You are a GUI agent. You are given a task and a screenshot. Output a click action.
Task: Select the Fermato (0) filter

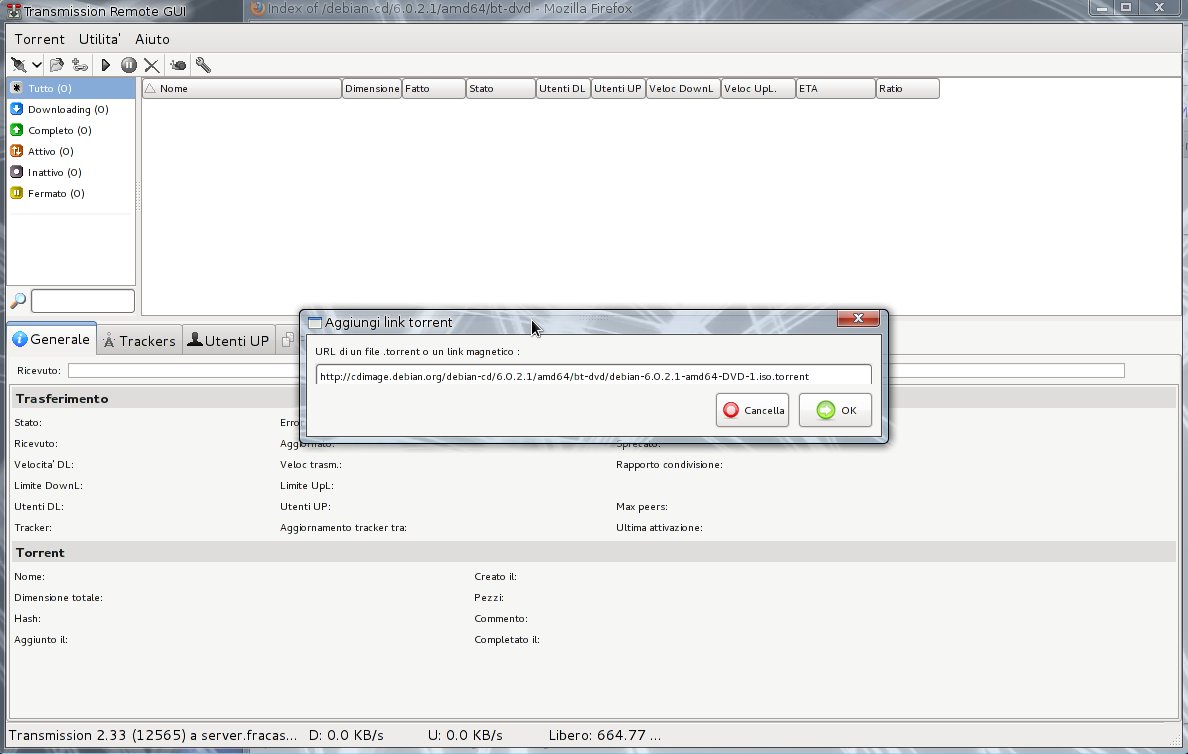coord(71,193)
